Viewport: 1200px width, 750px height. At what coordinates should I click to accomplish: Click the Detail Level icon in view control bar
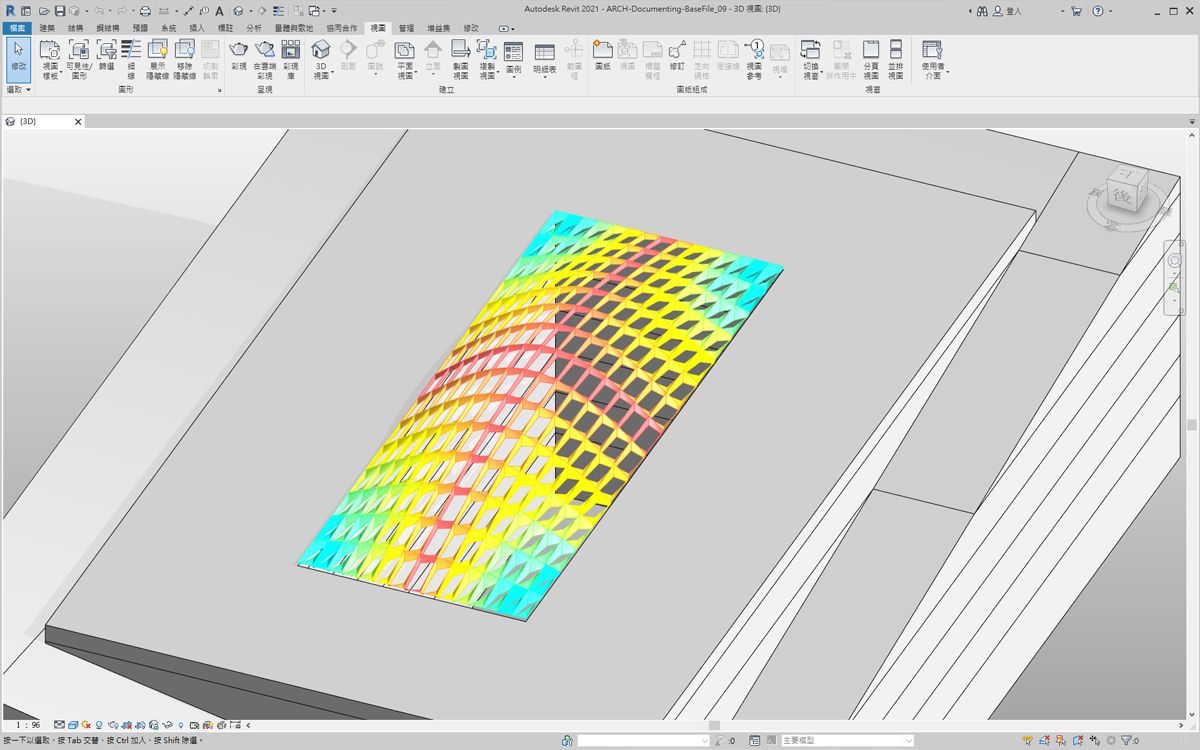tap(60, 725)
